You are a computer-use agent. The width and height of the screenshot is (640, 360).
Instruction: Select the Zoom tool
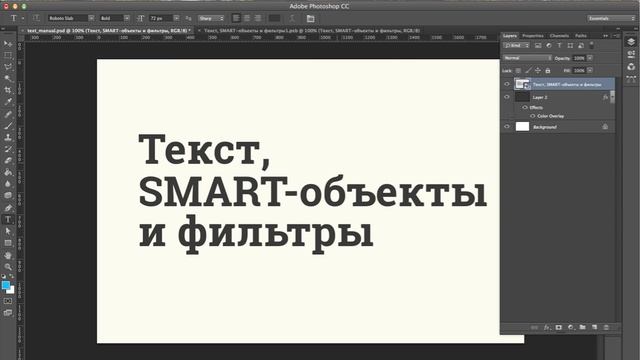point(8,267)
